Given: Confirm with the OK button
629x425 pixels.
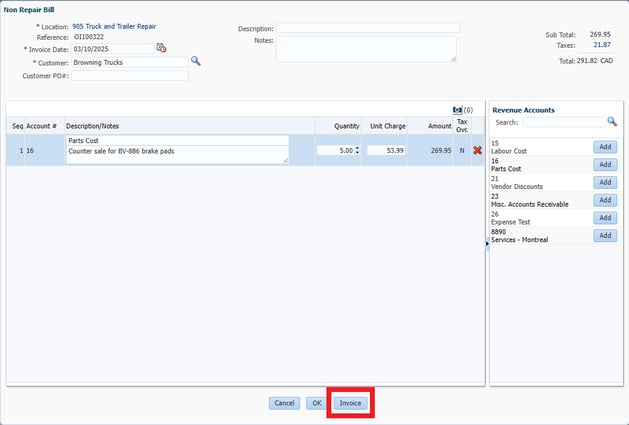Looking at the screenshot, I should 316,403.
